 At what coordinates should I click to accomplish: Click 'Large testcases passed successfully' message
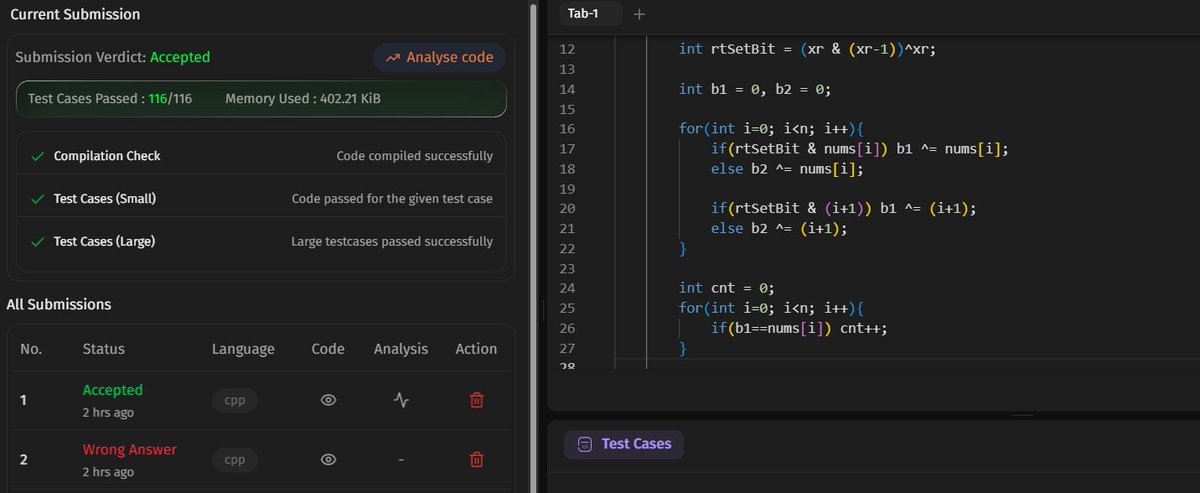point(392,241)
